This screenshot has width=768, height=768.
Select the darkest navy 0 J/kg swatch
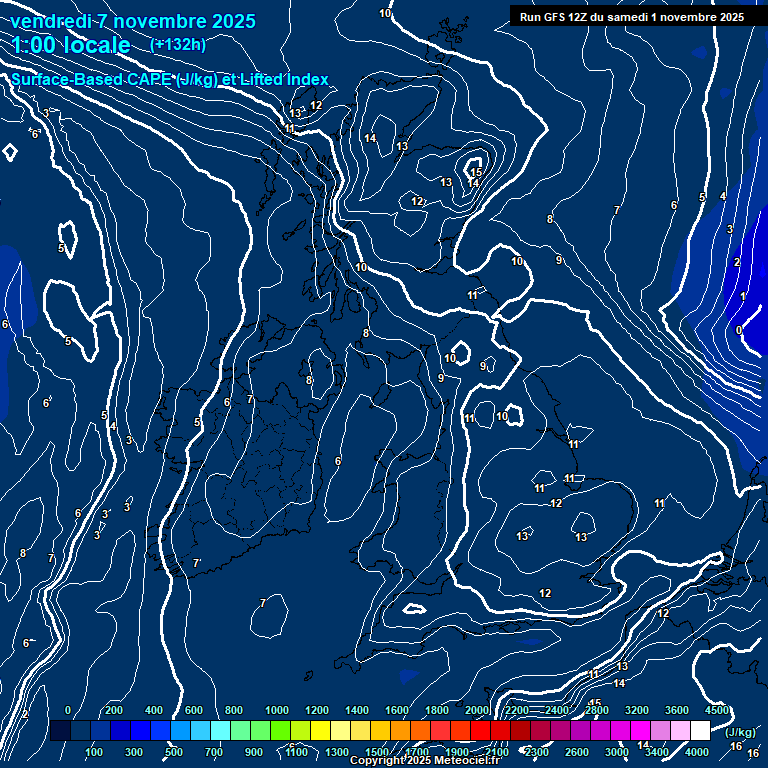click(x=60, y=731)
